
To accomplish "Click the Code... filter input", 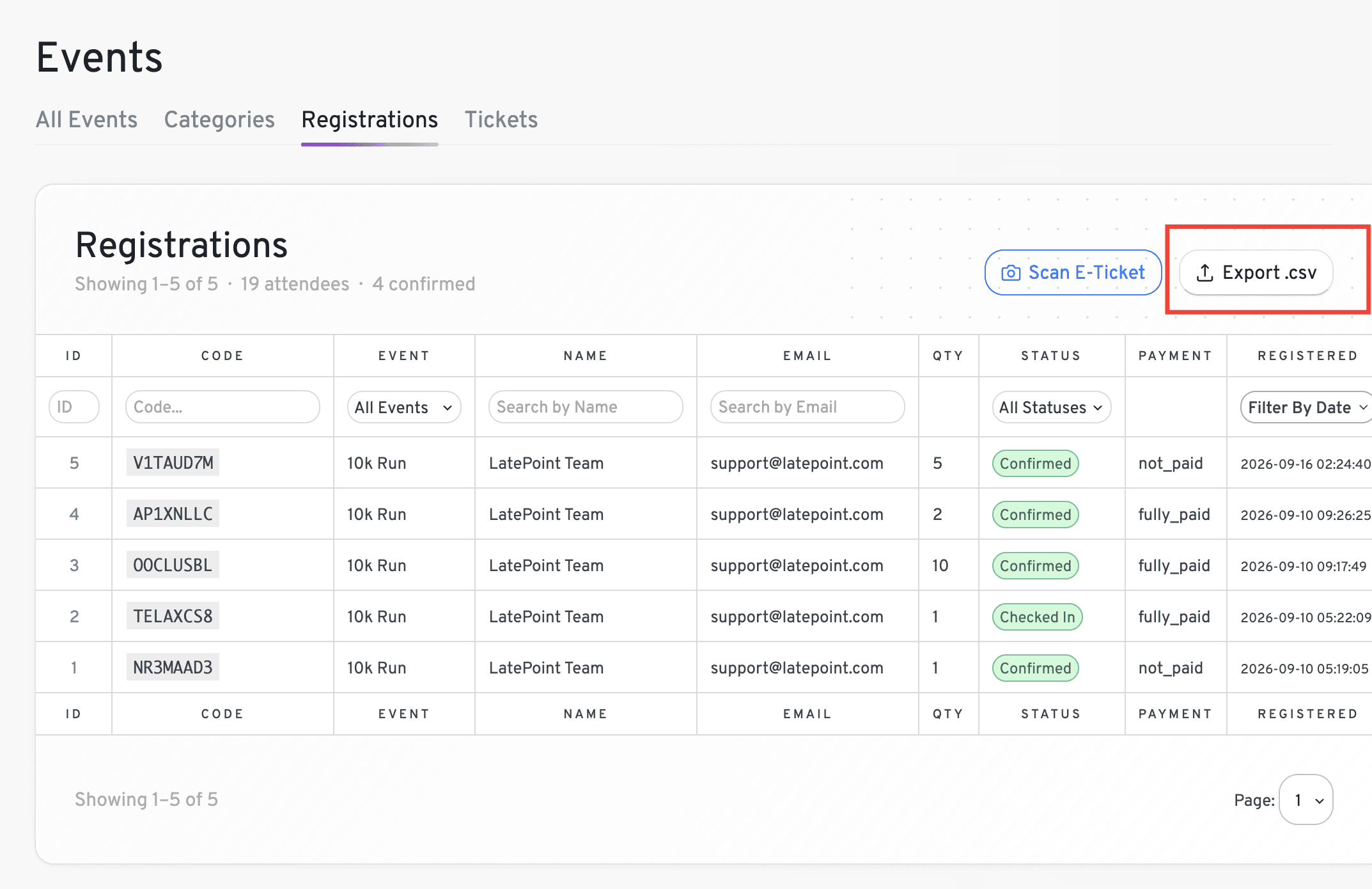I will 222,407.
